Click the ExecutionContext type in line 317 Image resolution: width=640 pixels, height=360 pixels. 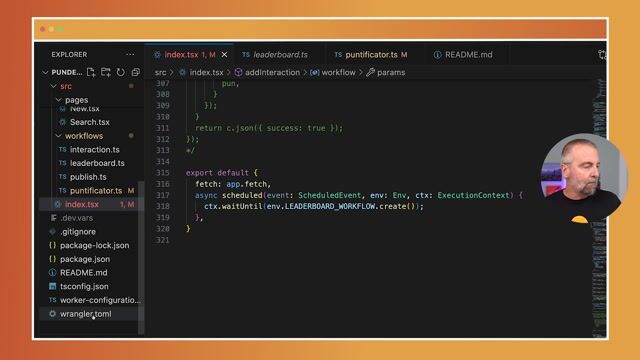473,195
